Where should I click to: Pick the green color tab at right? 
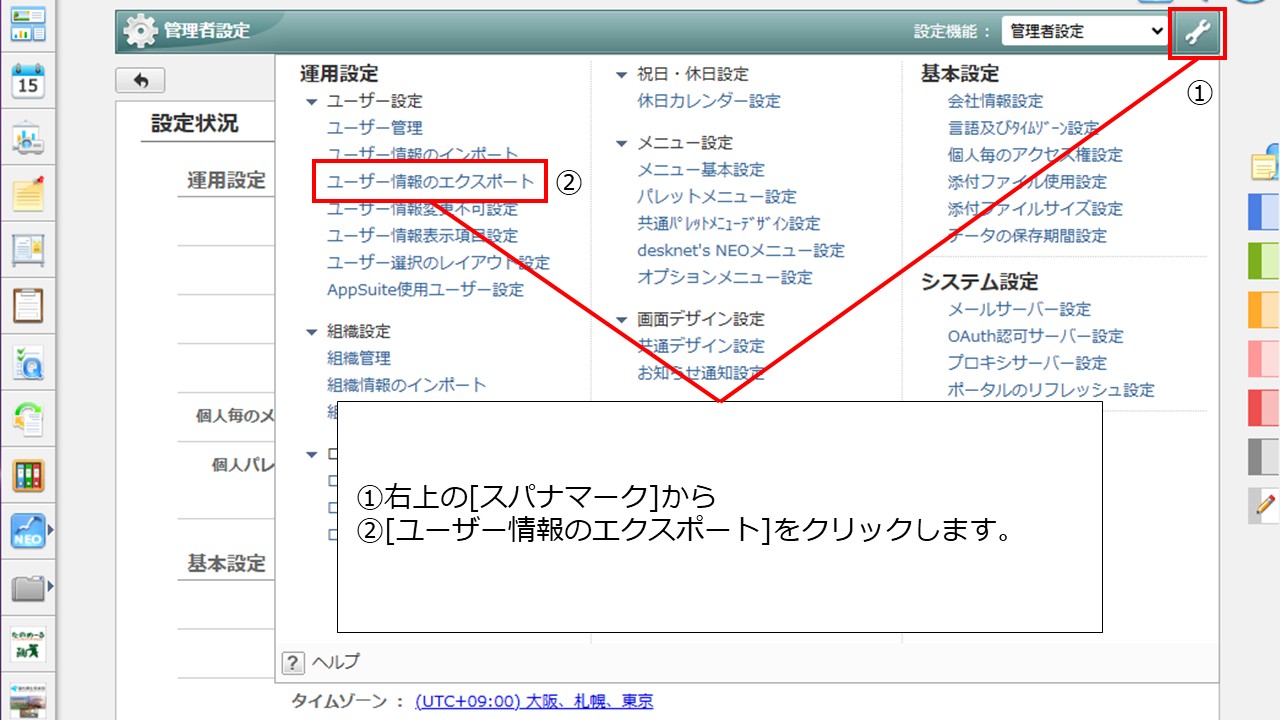[1265, 261]
